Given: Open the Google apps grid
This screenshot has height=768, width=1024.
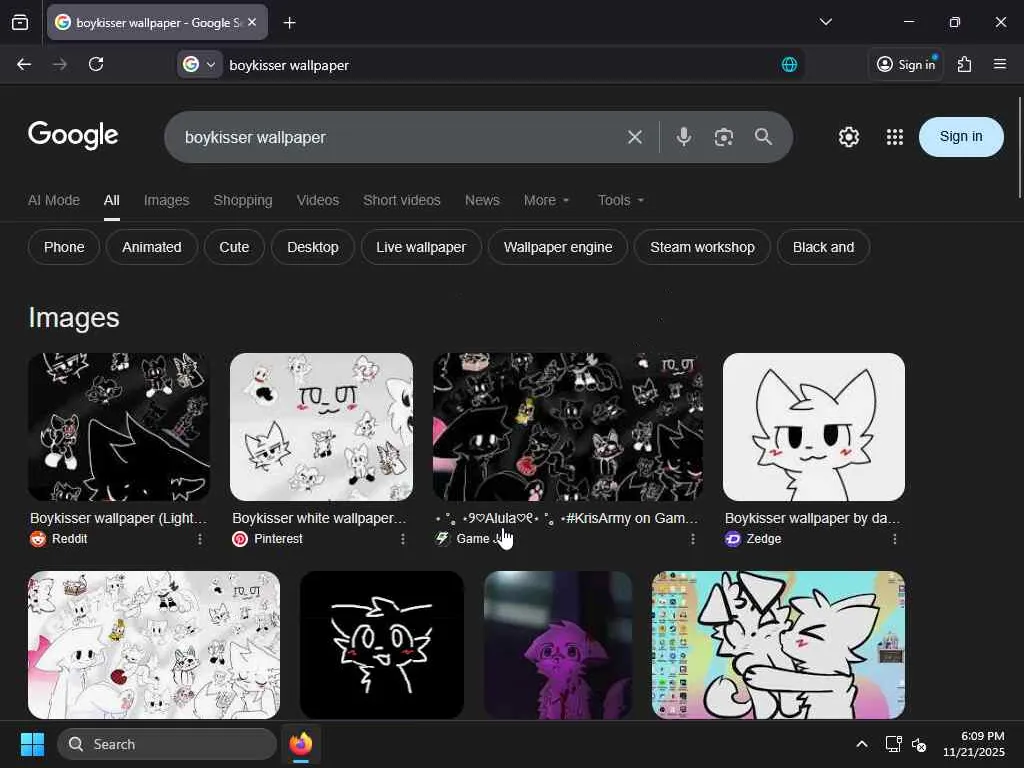Looking at the screenshot, I should 895,137.
